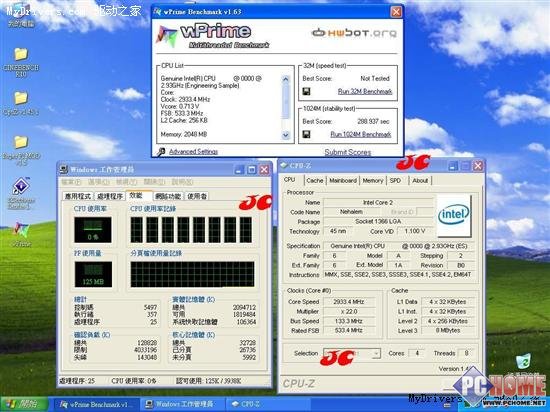550x412 pixels.
Task: Open the fifth (說明) menu in Task Manager
Action: (x=182, y=182)
